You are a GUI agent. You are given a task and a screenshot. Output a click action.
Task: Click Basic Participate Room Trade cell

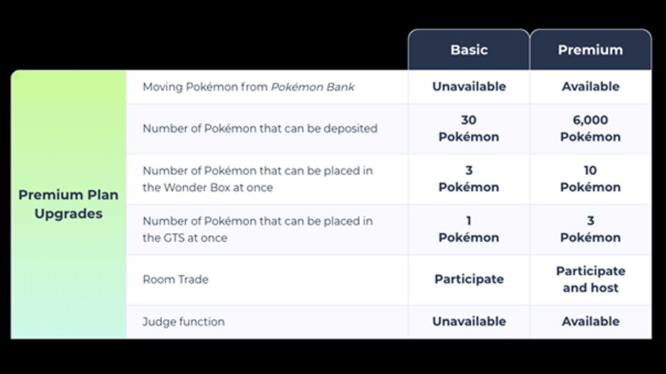[x=469, y=279]
